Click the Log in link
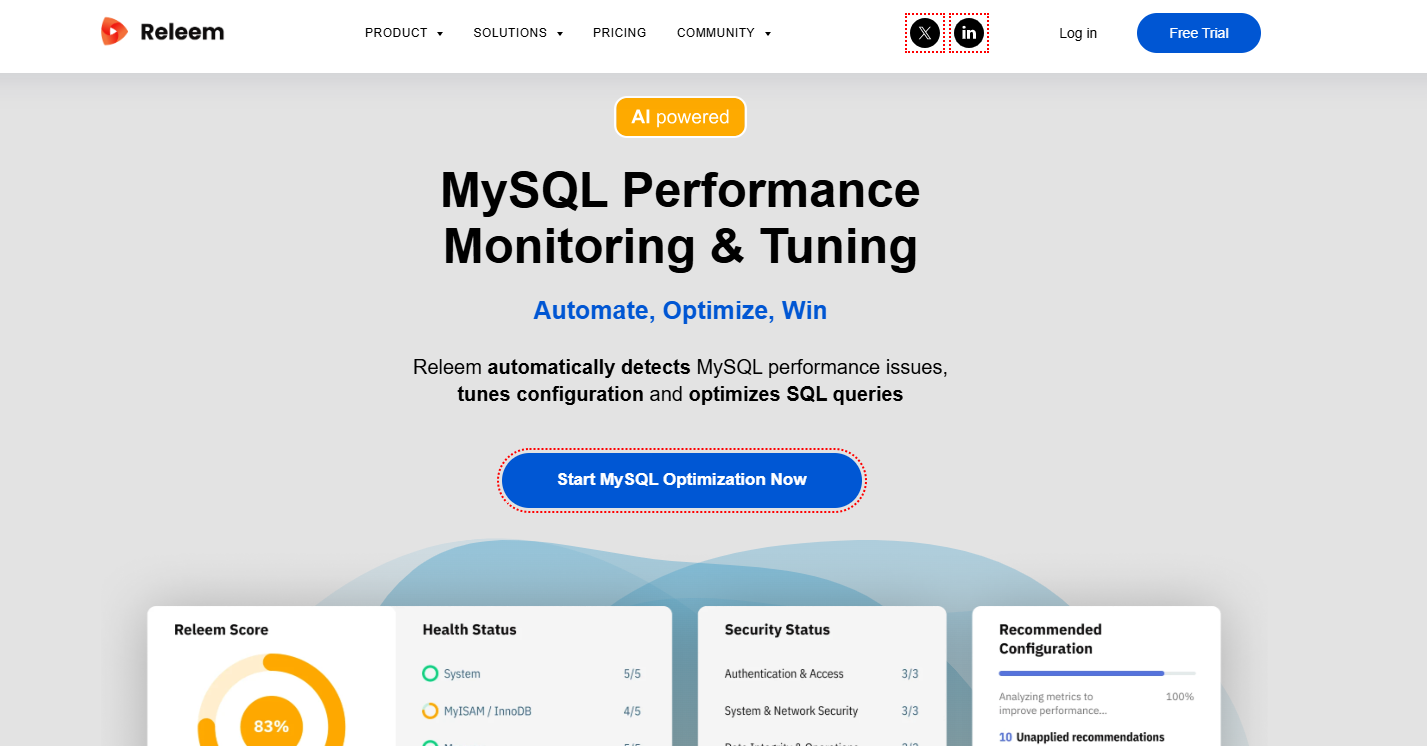1427x746 pixels. (x=1078, y=33)
